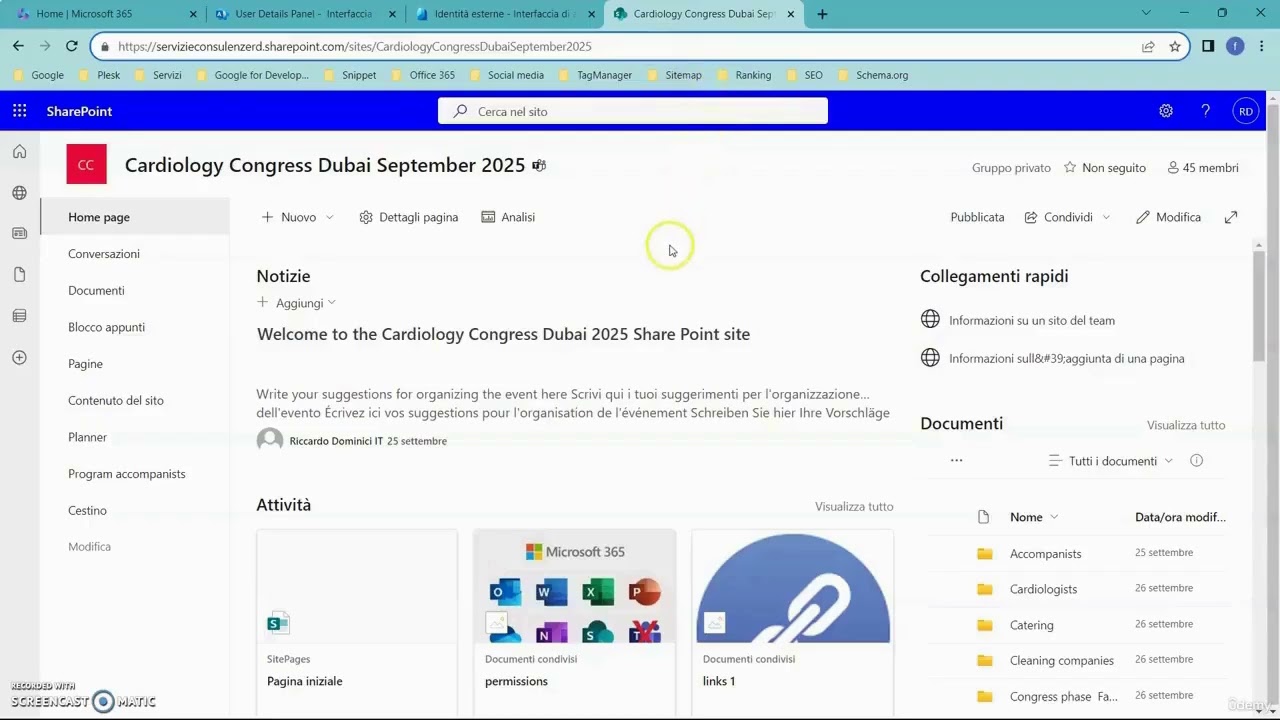The height and width of the screenshot is (720, 1280).
Task: Switch to Identità esterne tab
Action: pyautogui.click(x=505, y=14)
